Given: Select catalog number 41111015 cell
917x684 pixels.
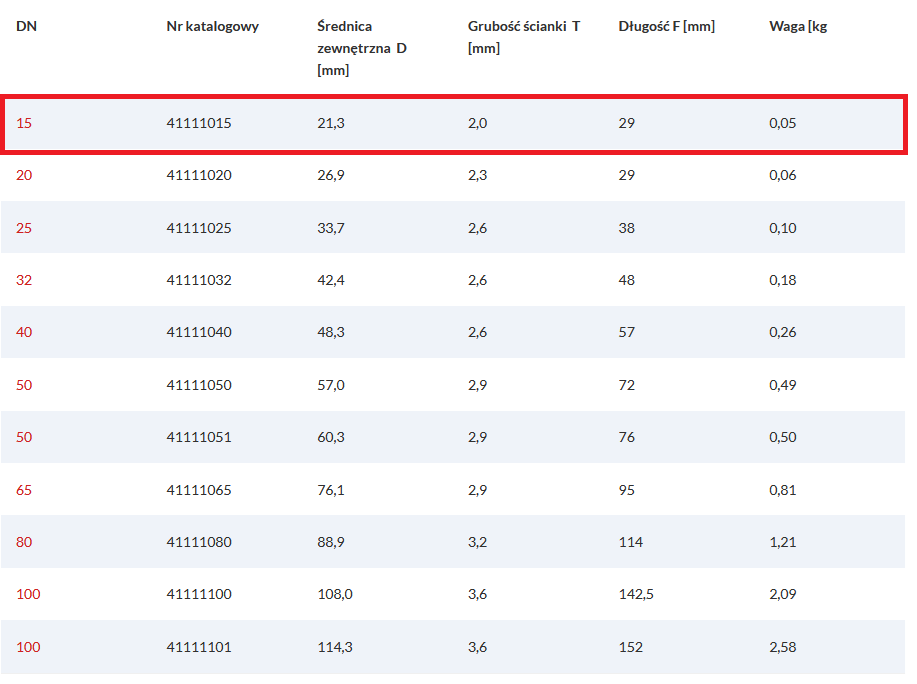Looking at the screenshot, I should (199, 123).
